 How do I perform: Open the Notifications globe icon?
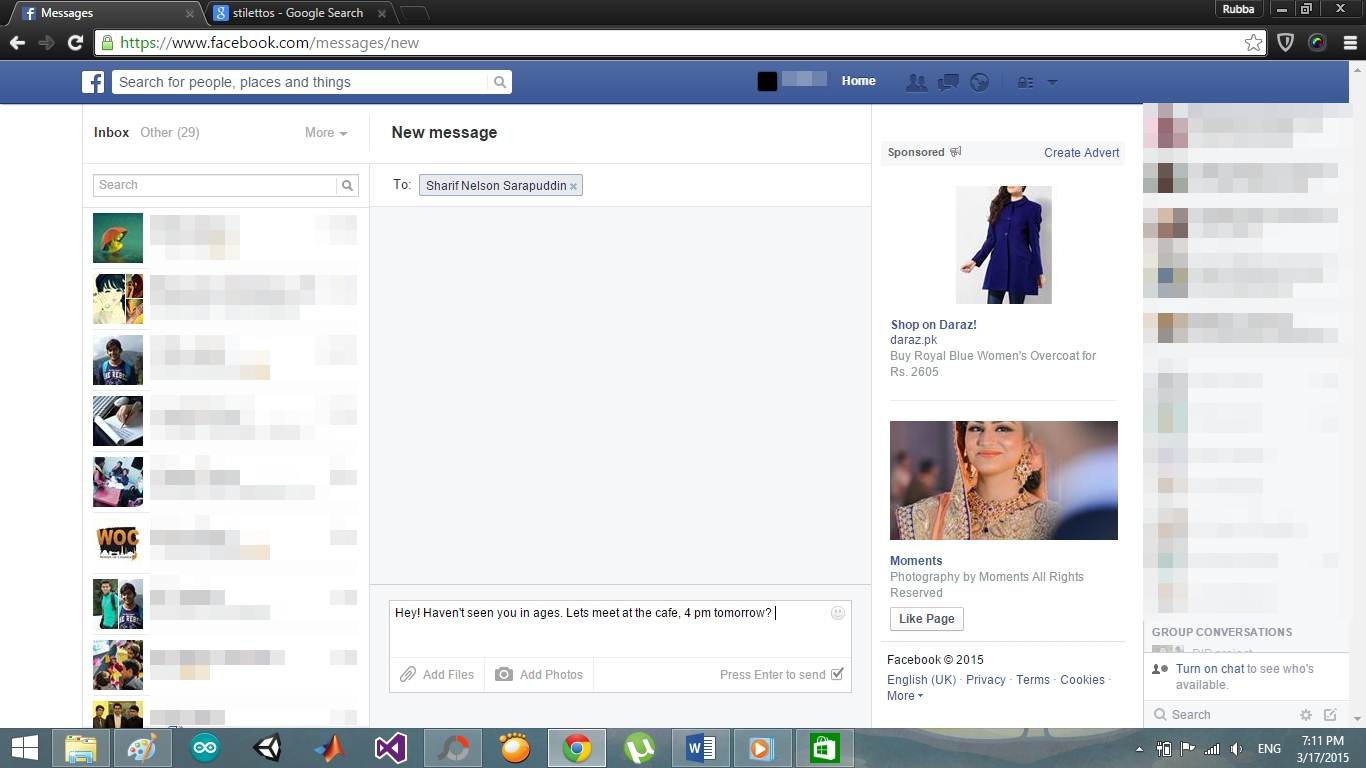point(980,82)
